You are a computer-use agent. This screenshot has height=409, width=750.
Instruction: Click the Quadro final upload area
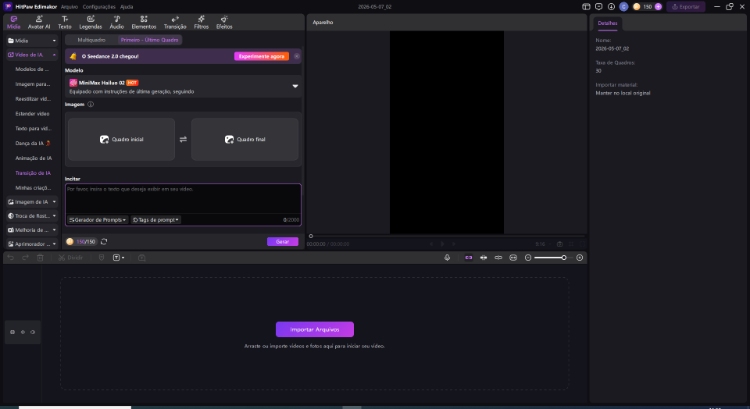point(245,139)
